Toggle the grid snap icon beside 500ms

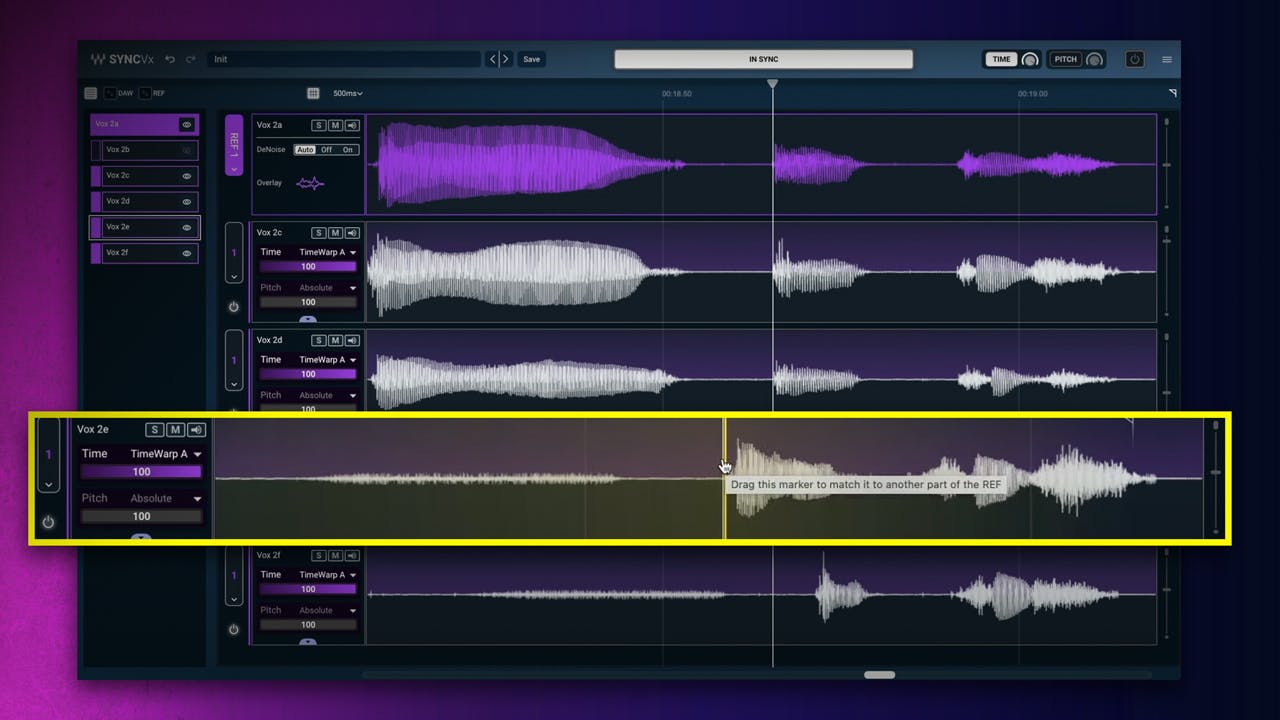[x=313, y=93]
